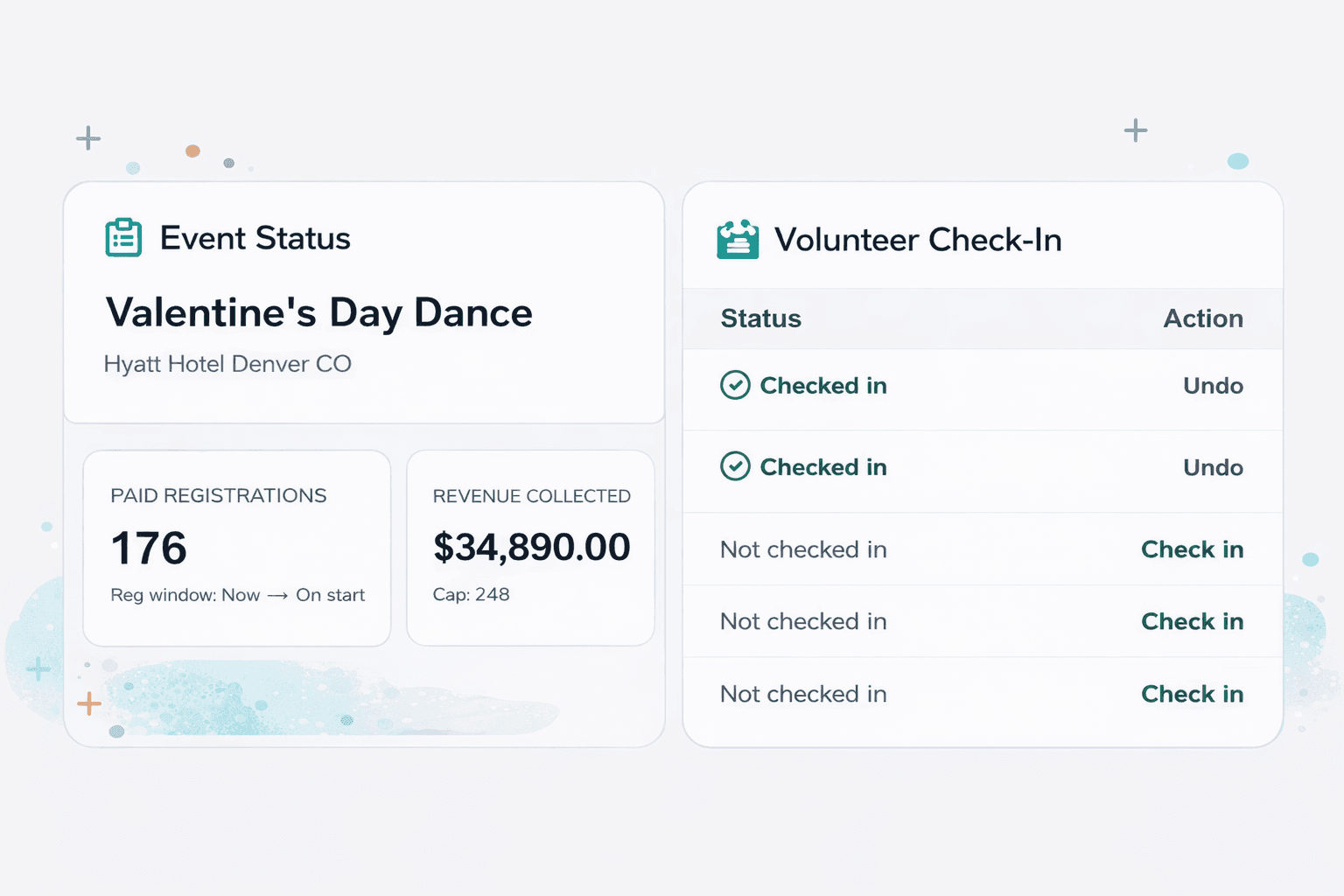Image resolution: width=1344 pixels, height=896 pixels.
Task: Click the arrow in the Reg window line
Action: pos(277,596)
